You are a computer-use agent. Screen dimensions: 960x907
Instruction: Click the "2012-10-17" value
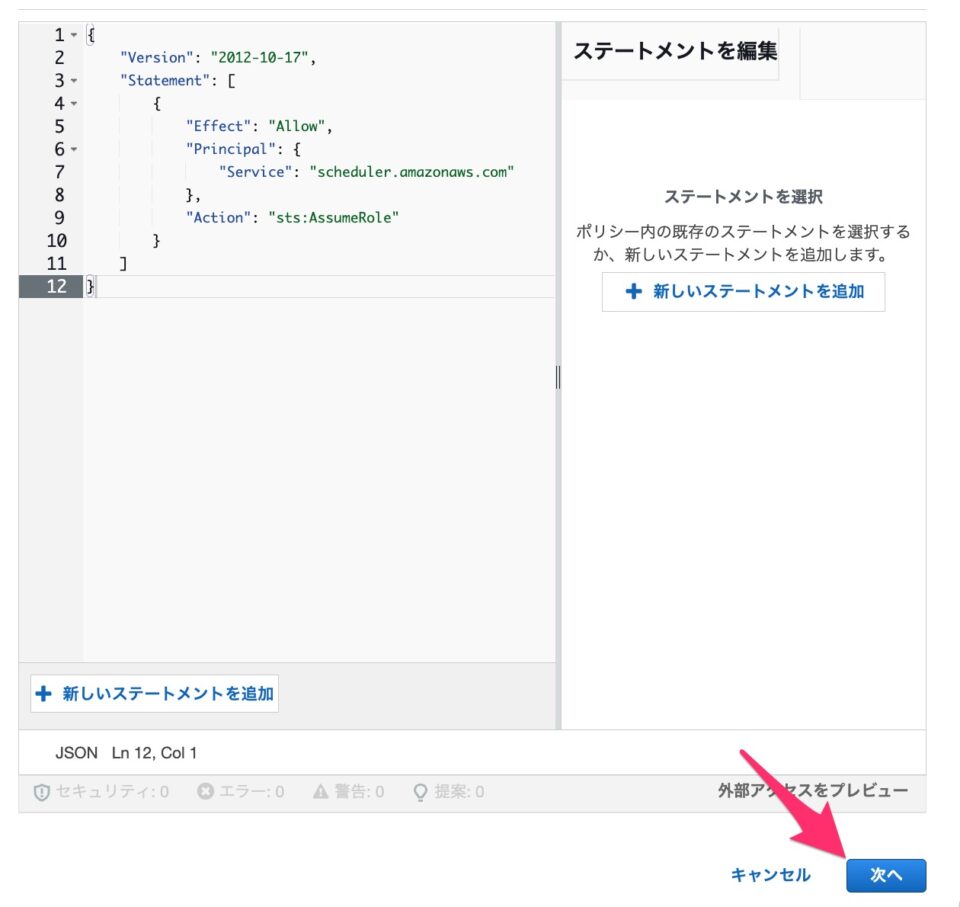[x=259, y=58]
